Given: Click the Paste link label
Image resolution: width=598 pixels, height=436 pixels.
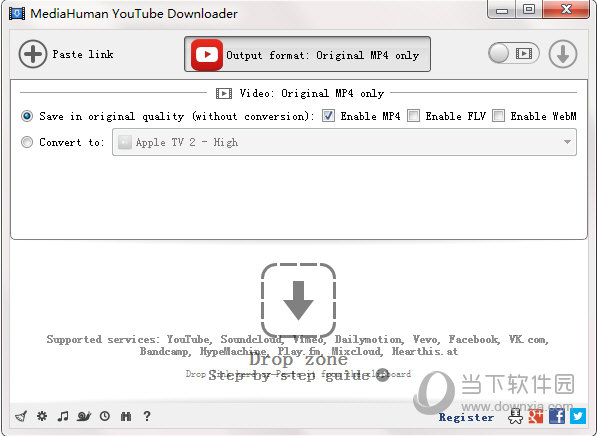Looking at the screenshot, I should pyautogui.click(x=83, y=54).
